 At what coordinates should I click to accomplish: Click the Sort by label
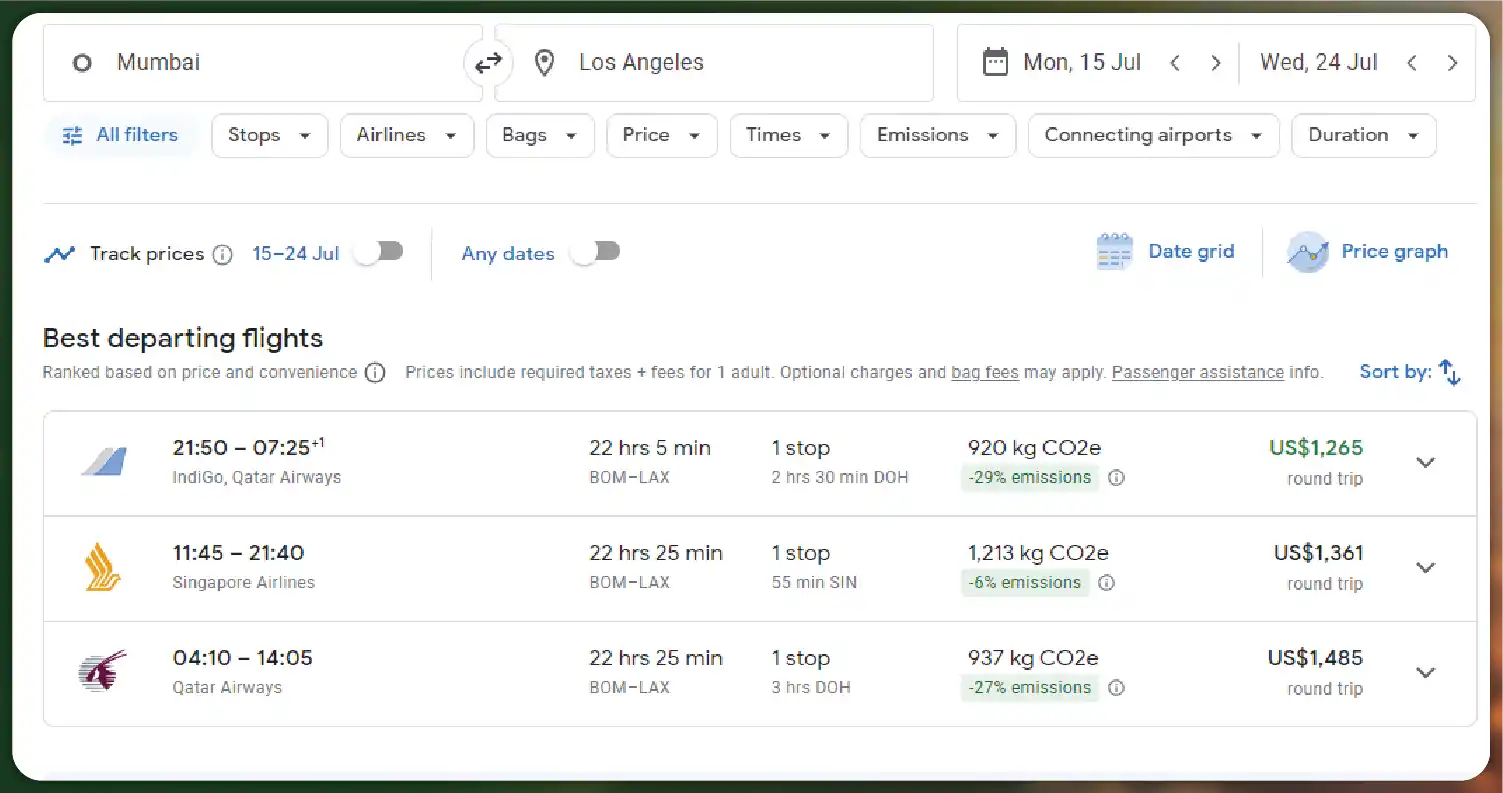(x=1396, y=372)
